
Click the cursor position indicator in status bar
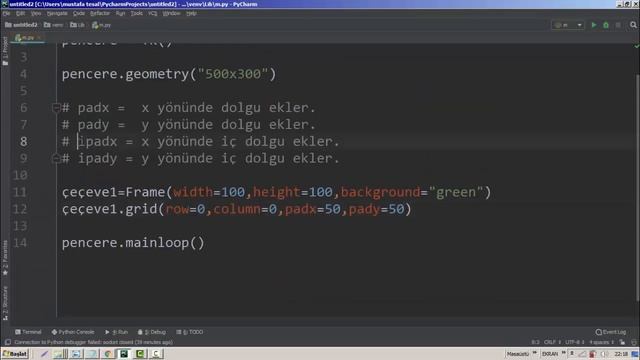point(536,342)
